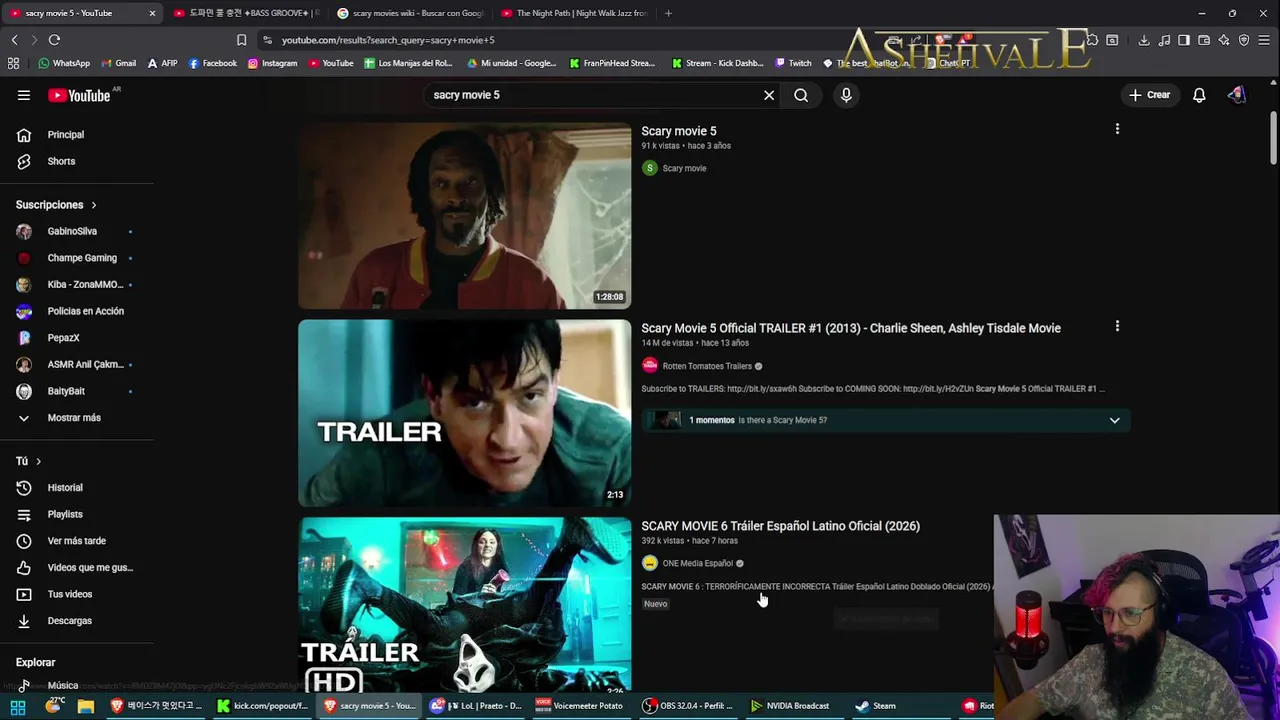The image size is (1280, 720).
Task: Open Windows Start button
Action: click(x=18, y=706)
